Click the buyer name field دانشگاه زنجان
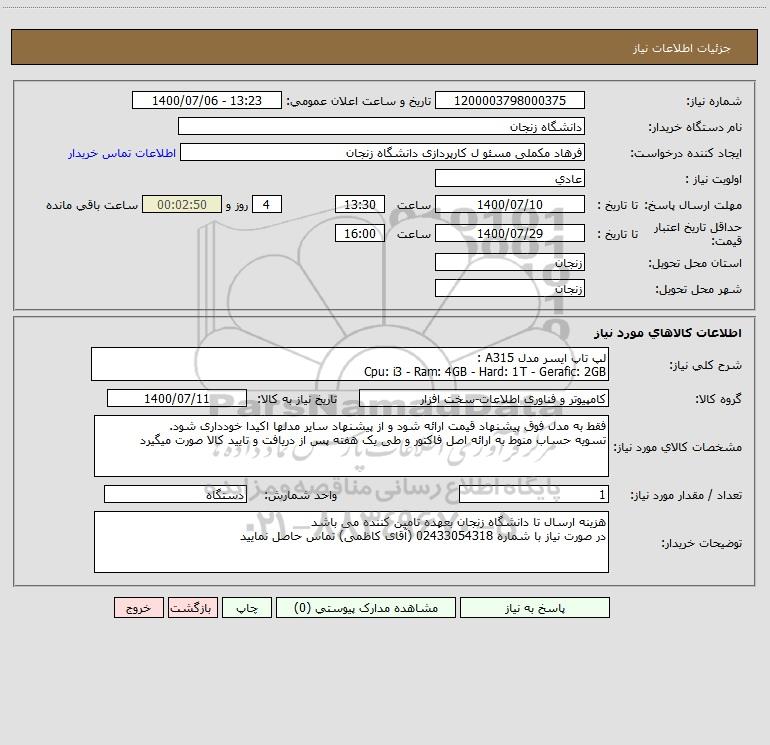 [x=381, y=126]
